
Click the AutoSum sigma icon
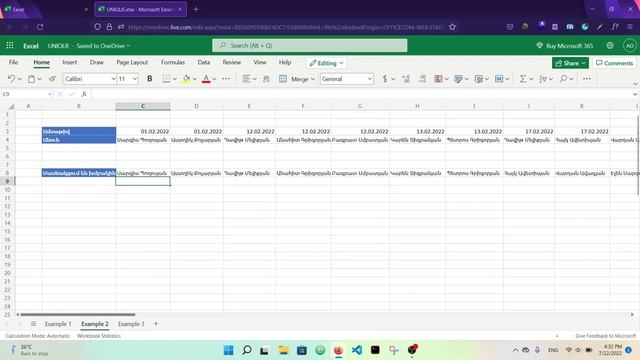point(522,79)
